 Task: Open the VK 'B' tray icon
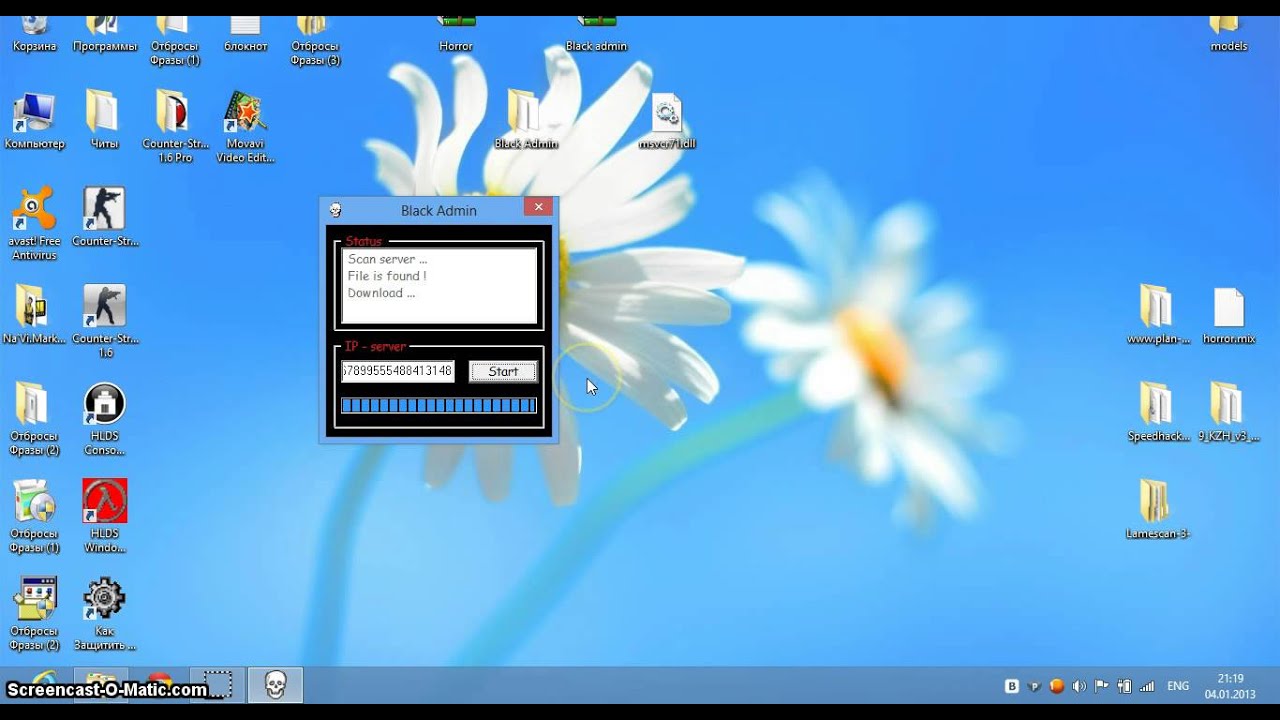[1012, 686]
